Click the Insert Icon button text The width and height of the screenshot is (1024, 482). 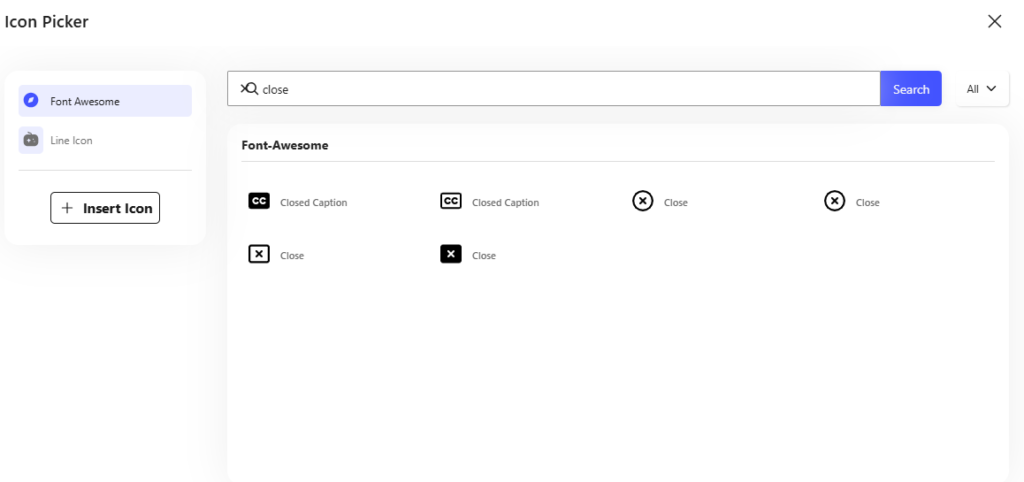point(118,208)
